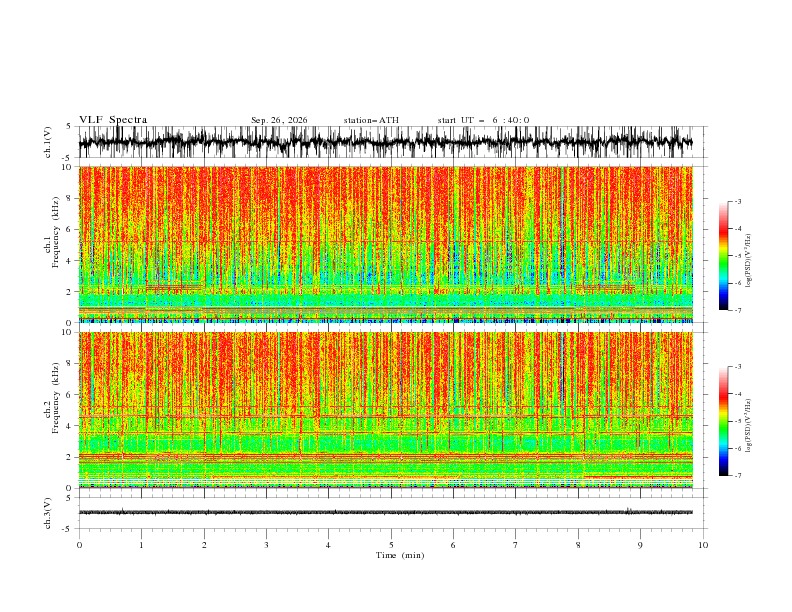Click the ch.1 voltage waveform trace
The image size is (792, 612).
pos(386,142)
